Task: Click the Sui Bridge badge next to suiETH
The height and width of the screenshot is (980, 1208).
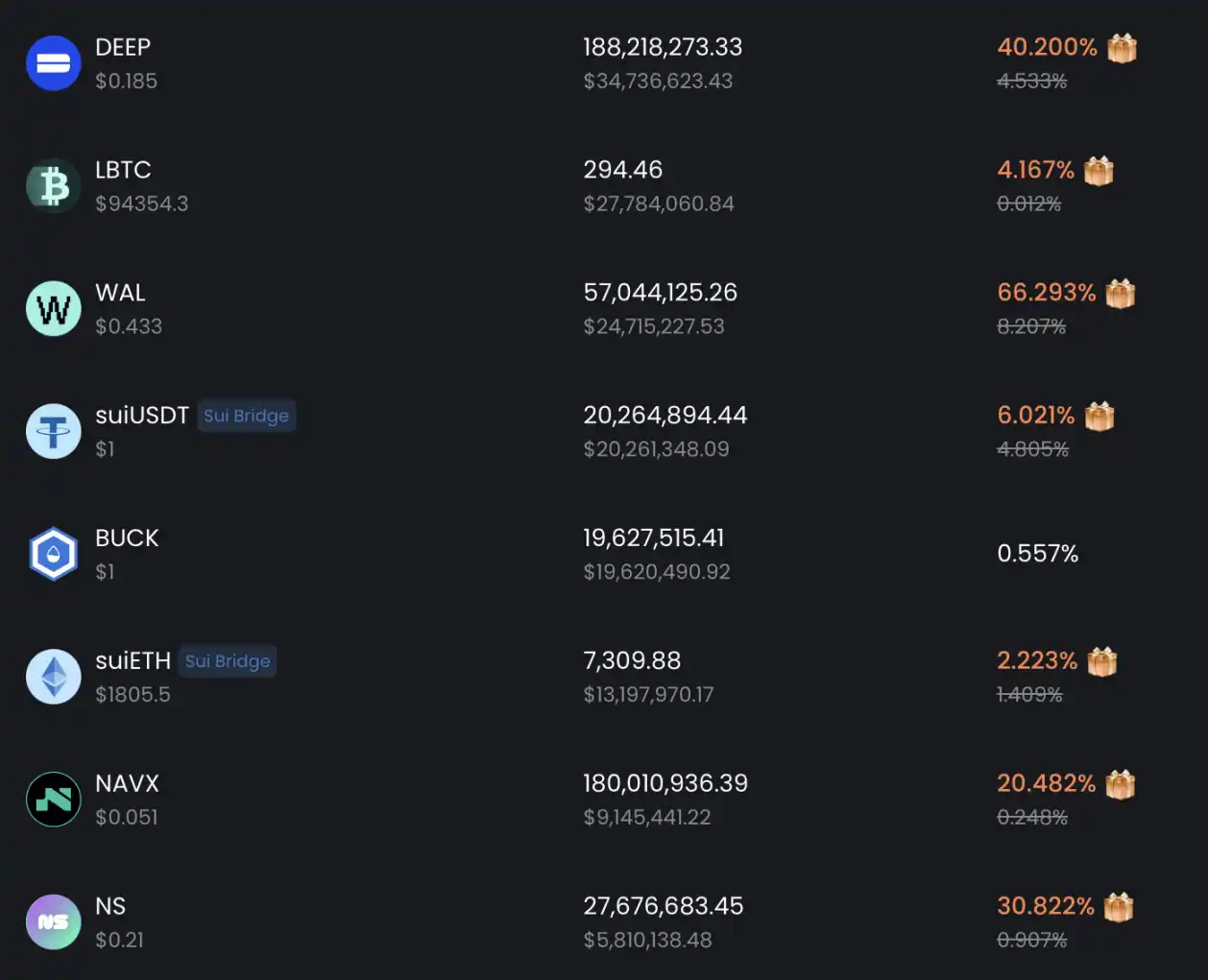Action: pos(228,661)
